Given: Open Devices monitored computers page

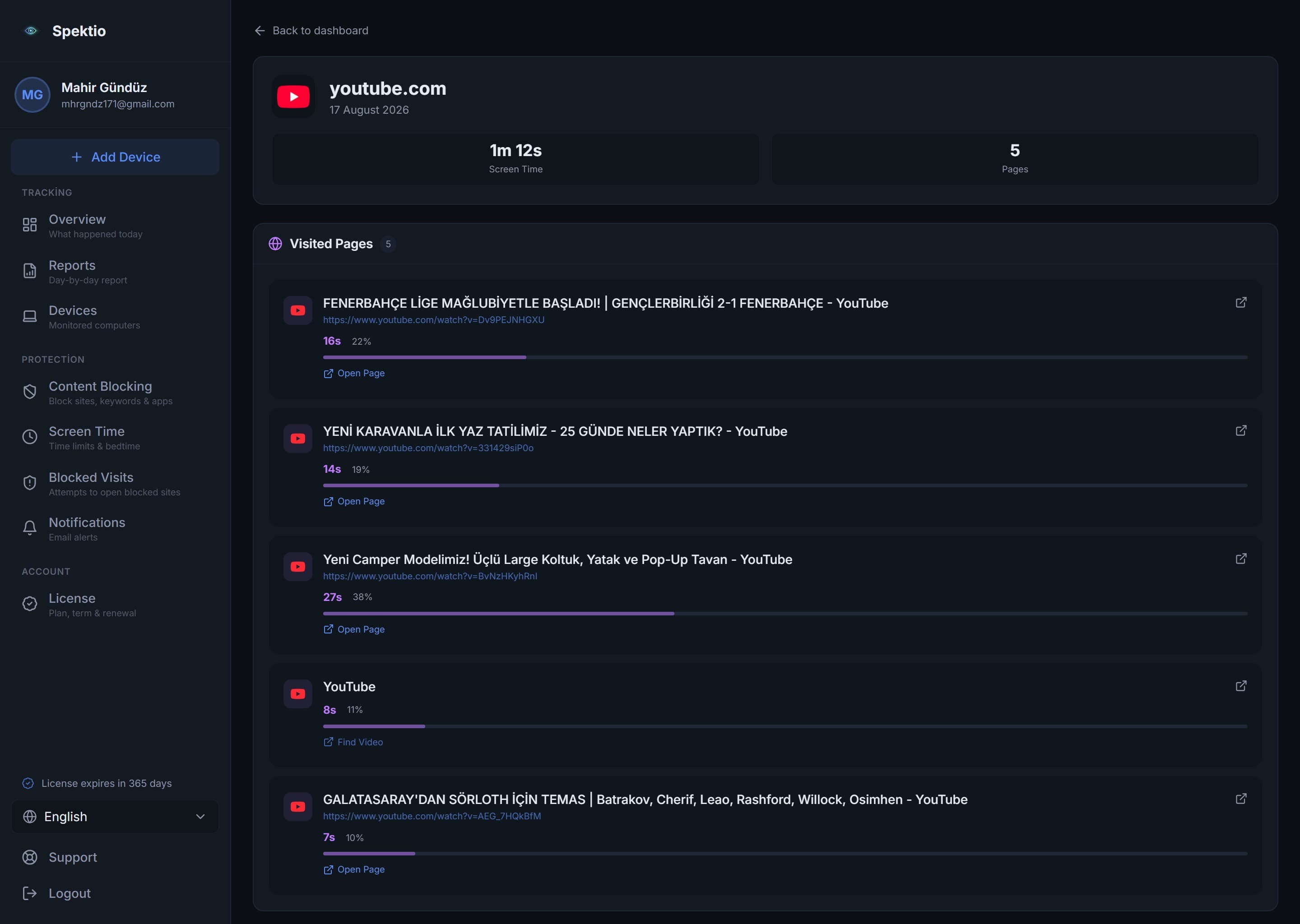Looking at the screenshot, I should coord(115,317).
